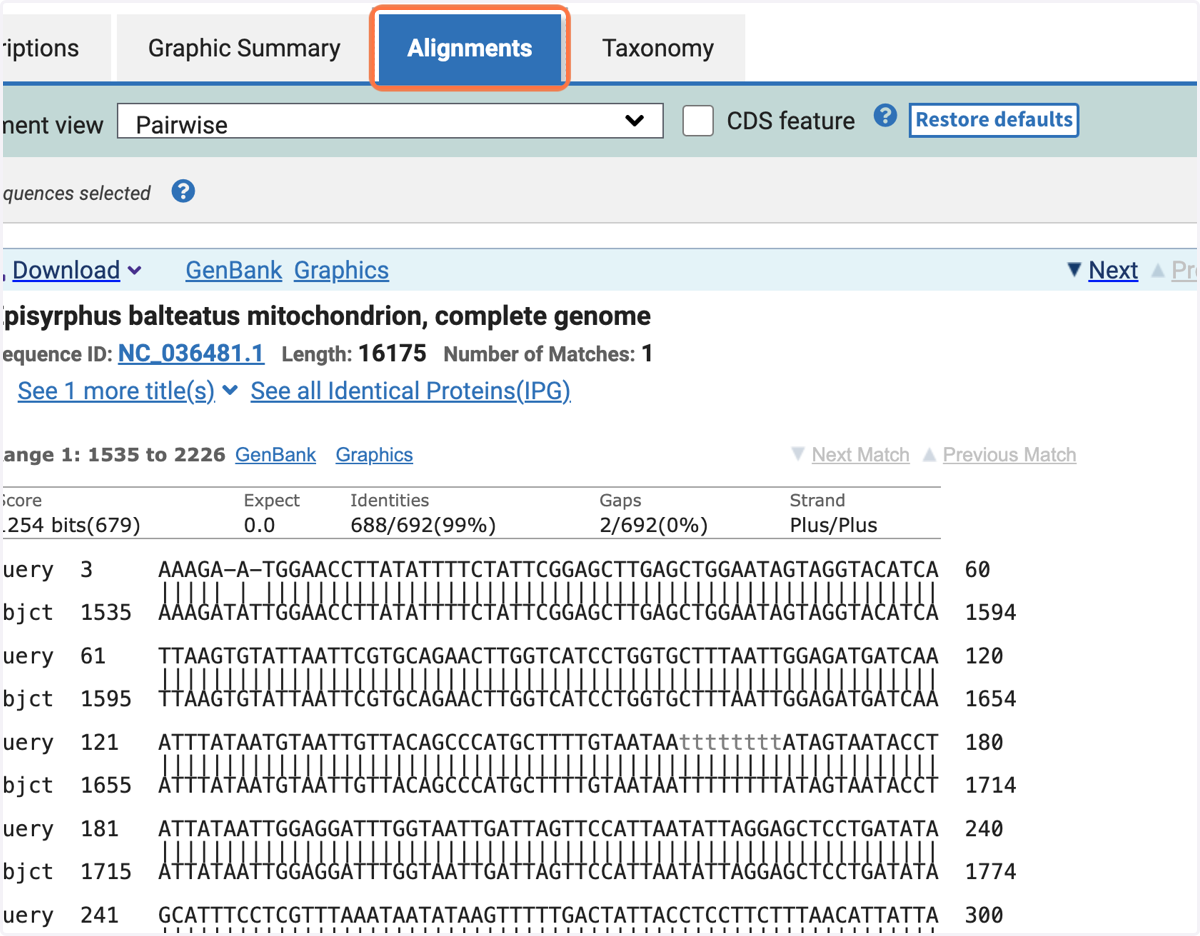Click Range 1: 1535 to 2226 label
The width and height of the screenshot is (1200, 936).
click(x=114, y=455)
